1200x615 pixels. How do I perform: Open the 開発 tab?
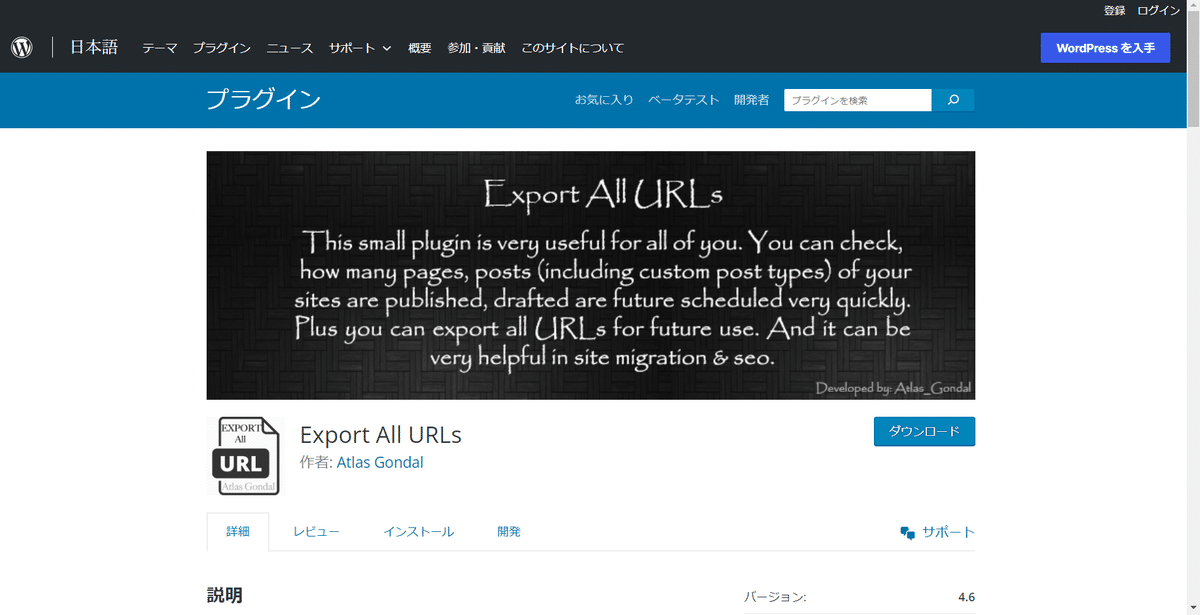tap(508, 531)
